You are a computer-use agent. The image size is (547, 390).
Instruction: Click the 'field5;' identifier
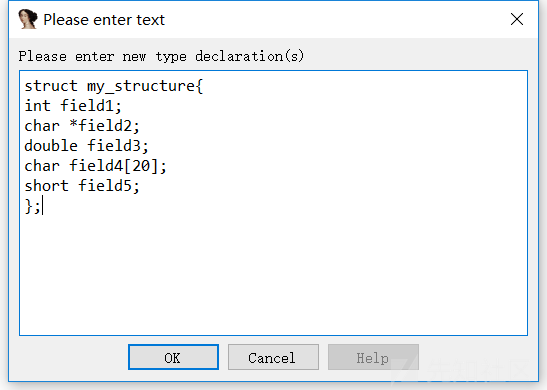pos(109,186)
